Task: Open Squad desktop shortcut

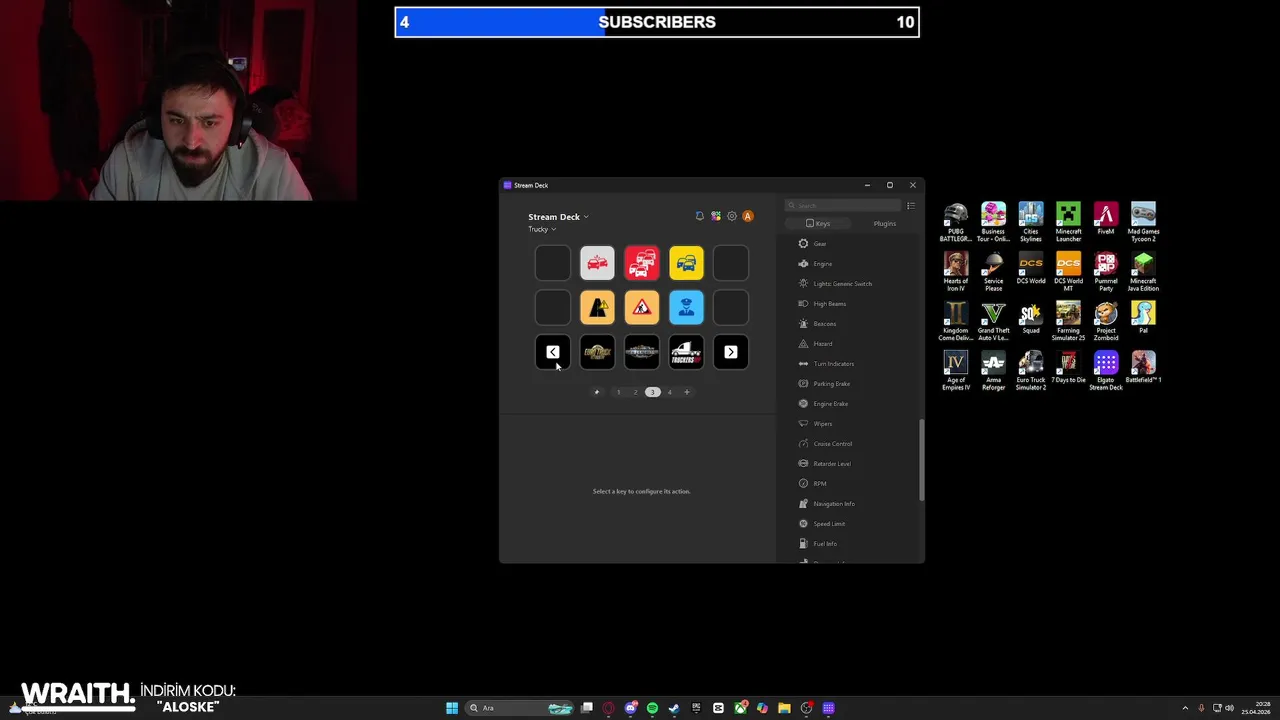Action: (1031, 318)
